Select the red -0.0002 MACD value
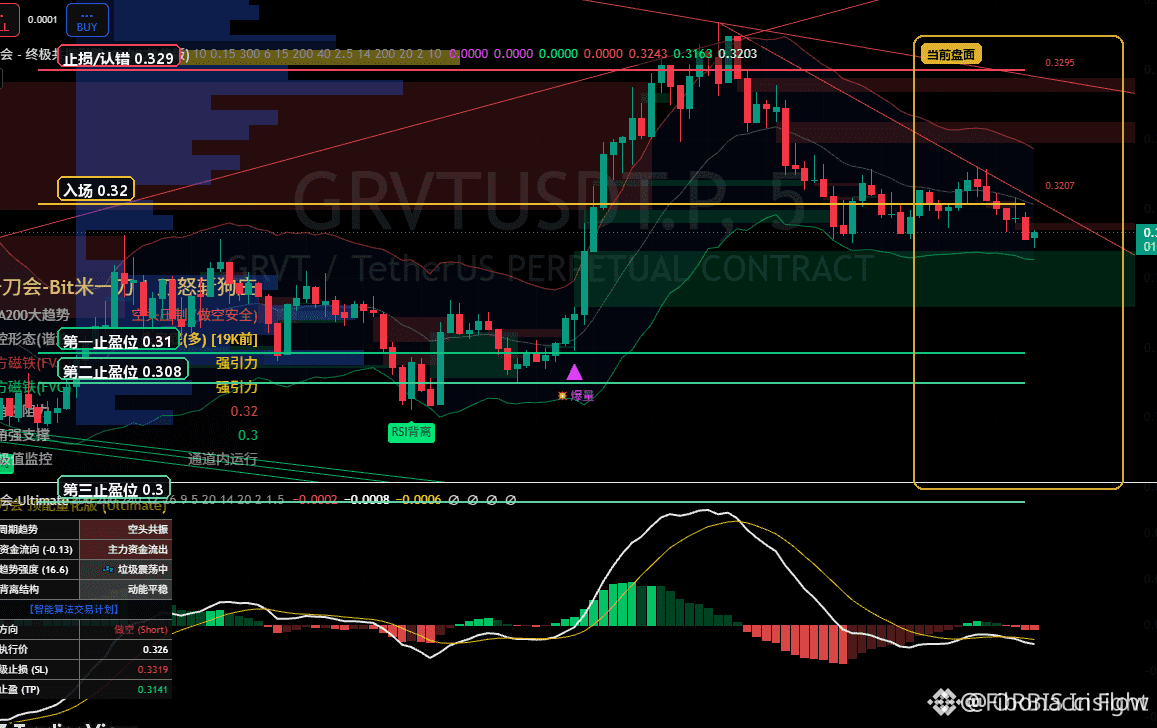Image resolution: width=1157 pixels, height=728 pixels. (x=315, y=499)
